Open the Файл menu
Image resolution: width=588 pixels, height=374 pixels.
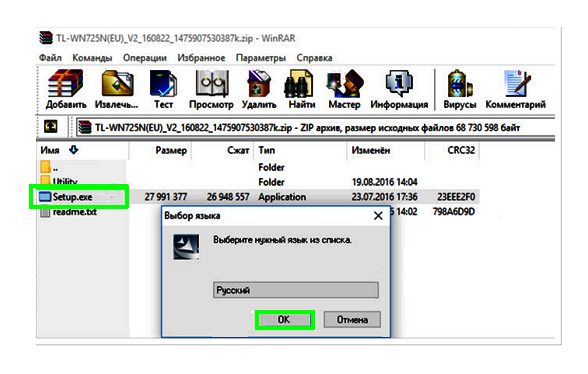pos(50,58)
